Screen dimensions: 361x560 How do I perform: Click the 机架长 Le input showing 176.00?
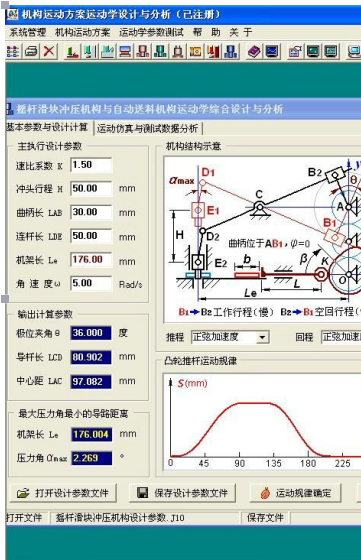pyautogui.click(x=91, y=260)
